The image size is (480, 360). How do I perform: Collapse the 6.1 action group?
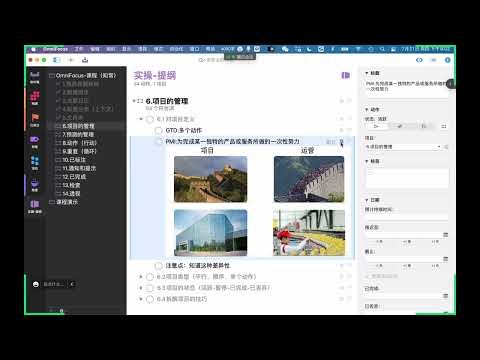pos(141,119)
